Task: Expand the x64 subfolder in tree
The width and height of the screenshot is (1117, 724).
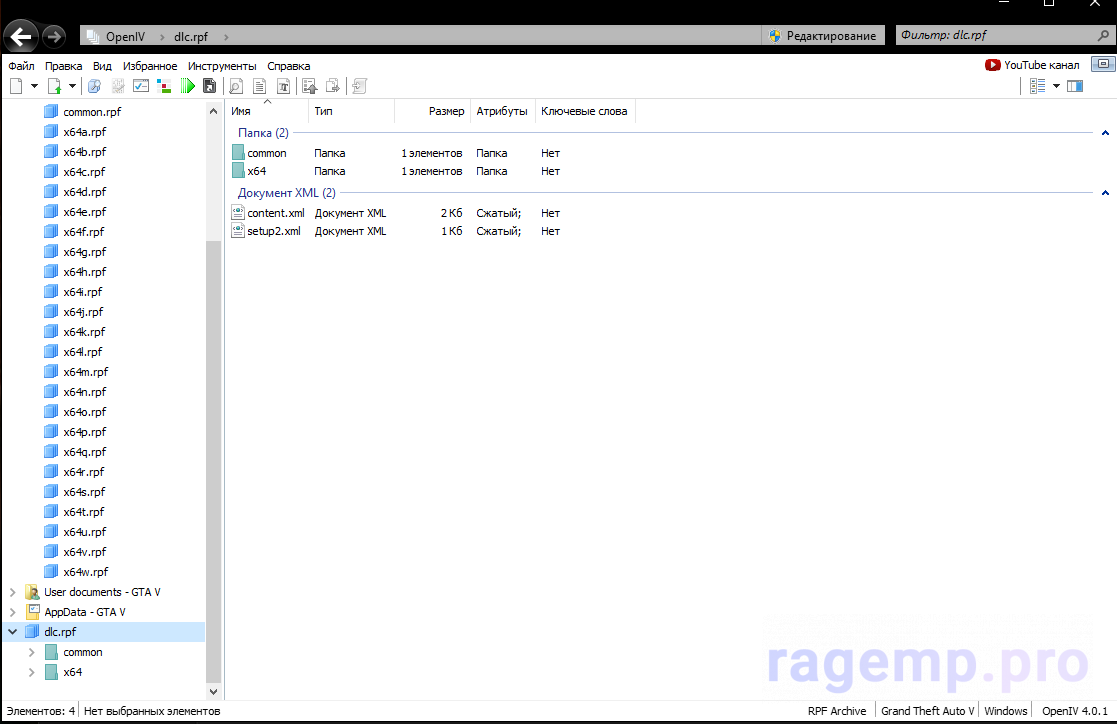Action: (x=31, y=672)
